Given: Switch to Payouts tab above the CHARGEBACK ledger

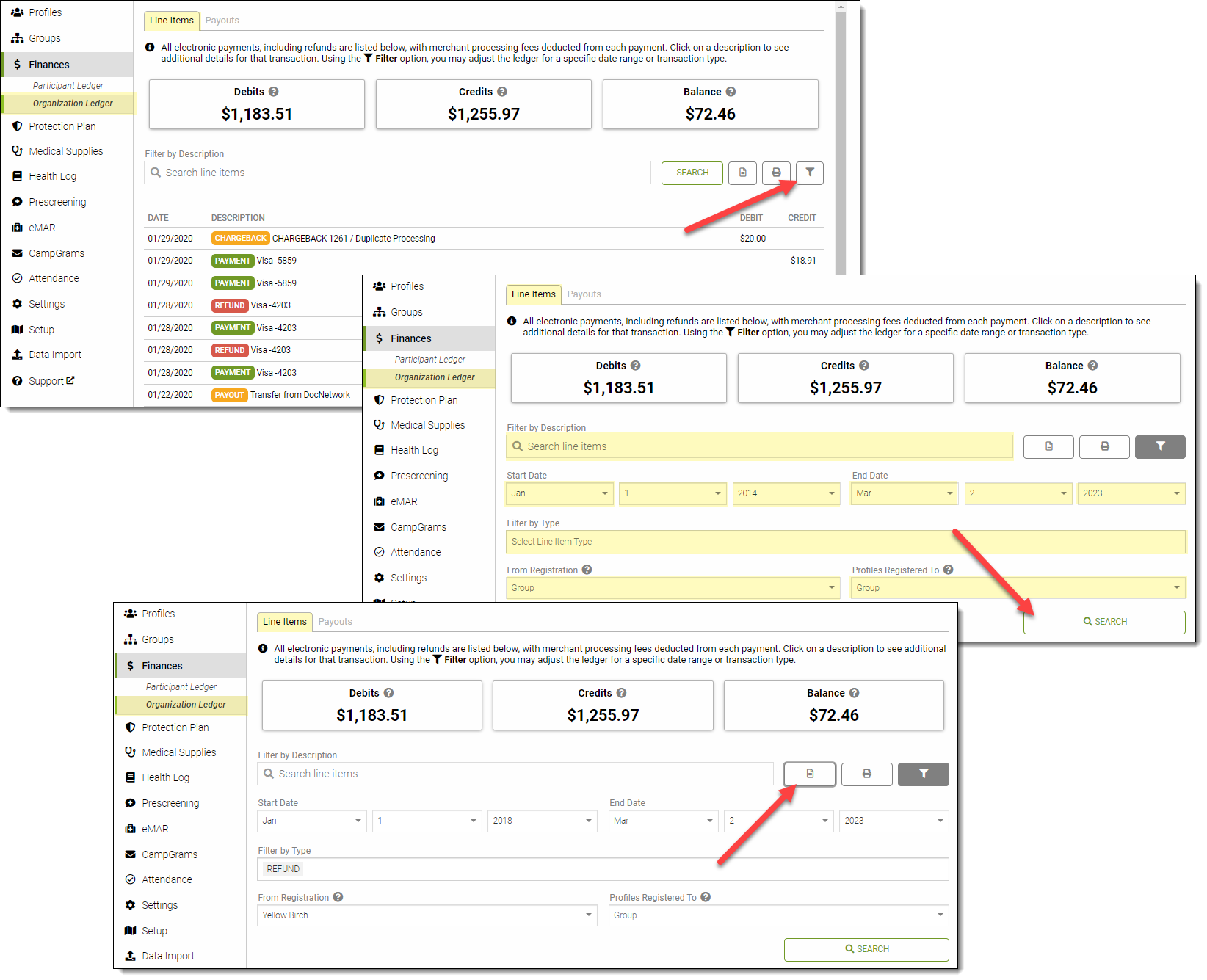Looking at the screenshot, I should [x=222, y=21].
